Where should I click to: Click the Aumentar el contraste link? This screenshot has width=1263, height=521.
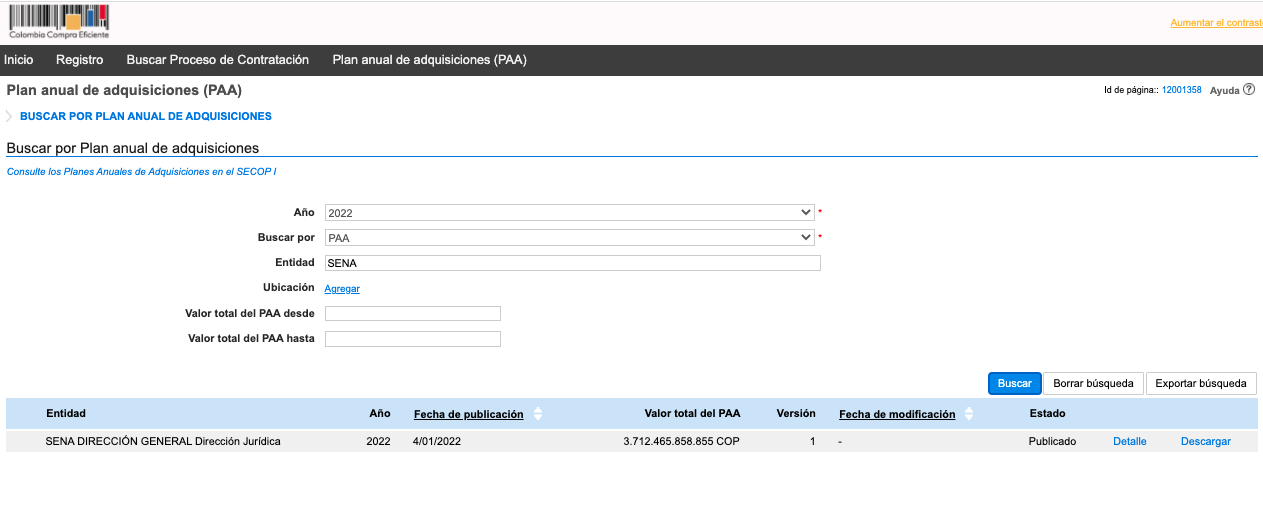tap(1216, 22)
